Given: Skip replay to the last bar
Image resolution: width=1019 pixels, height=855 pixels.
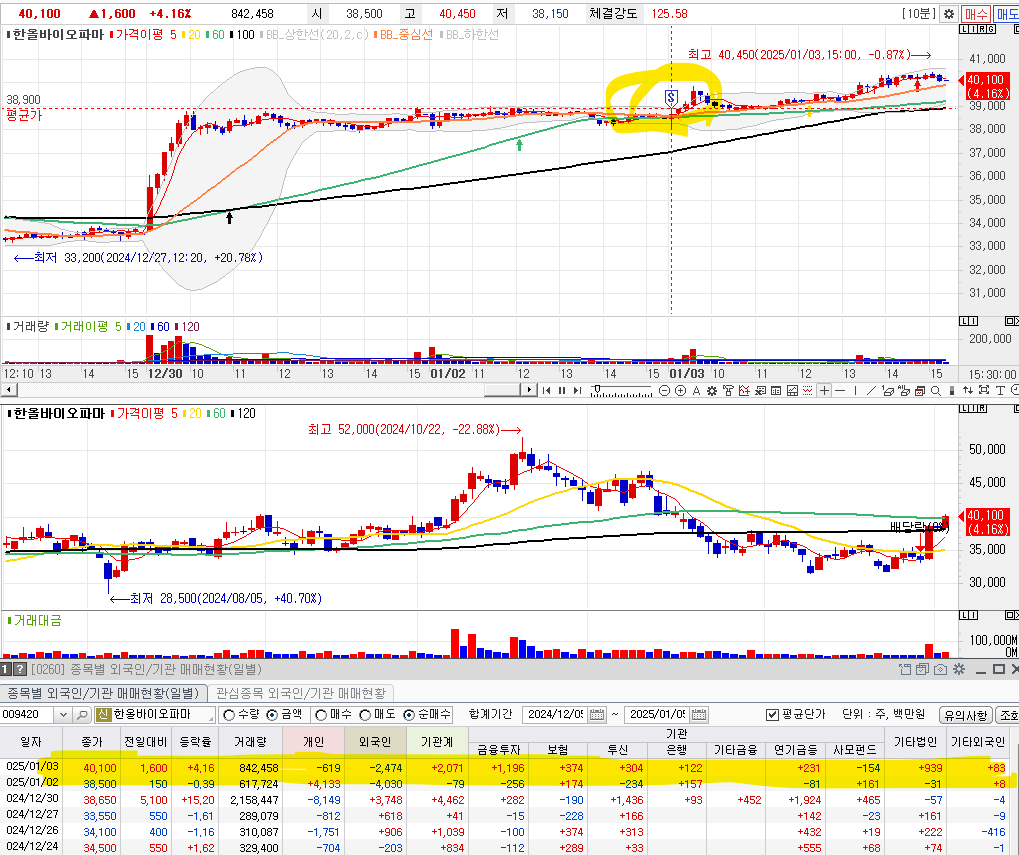Looking at the screenshot, I should [x=577, y=390].
